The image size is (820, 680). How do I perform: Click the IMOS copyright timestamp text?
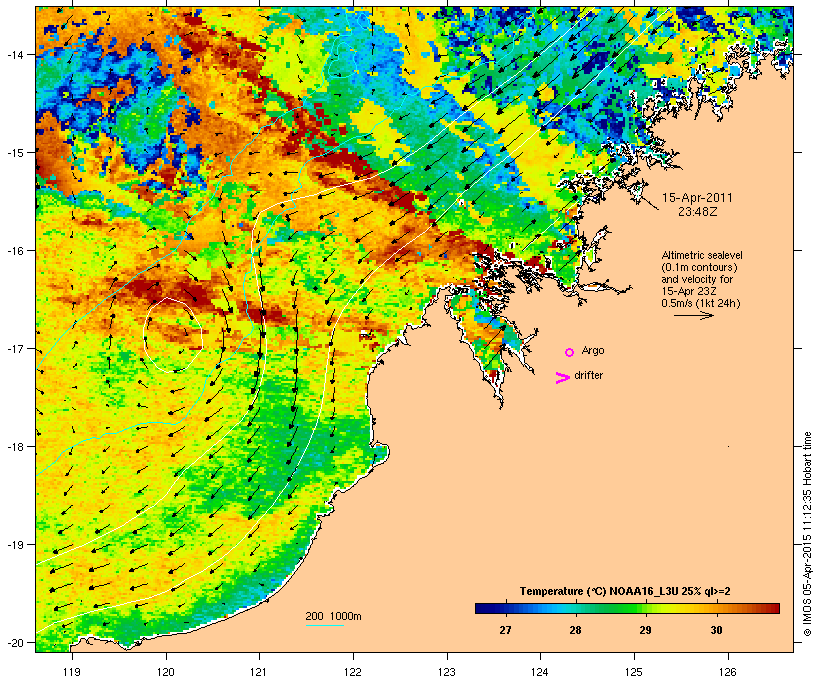pyautogui.click(x=806, y=534)
